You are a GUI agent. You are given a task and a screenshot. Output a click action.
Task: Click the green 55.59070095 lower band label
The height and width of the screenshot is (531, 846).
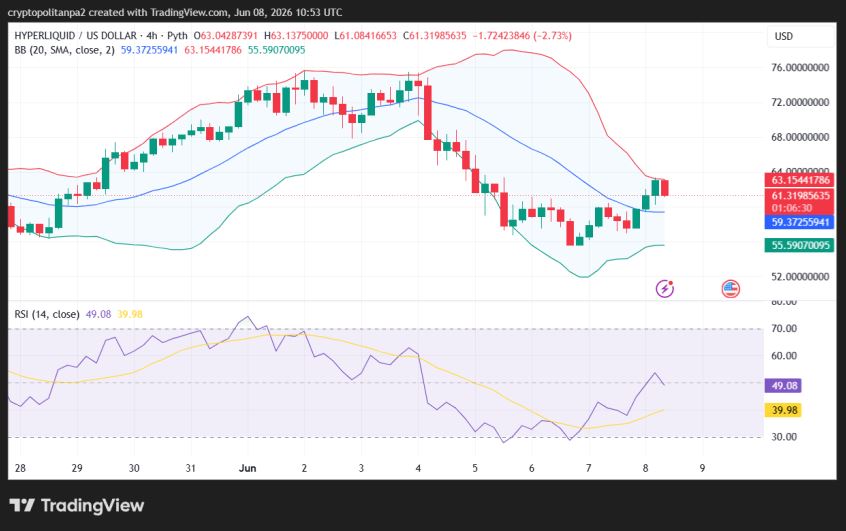(800, 246)
